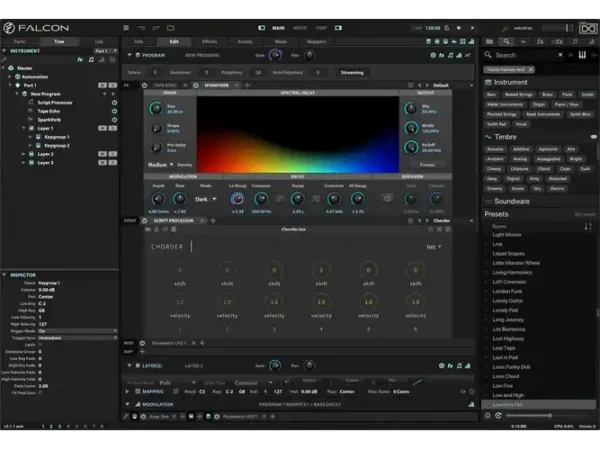
Task: Open the Effects tab
Action: pos(209,41)
